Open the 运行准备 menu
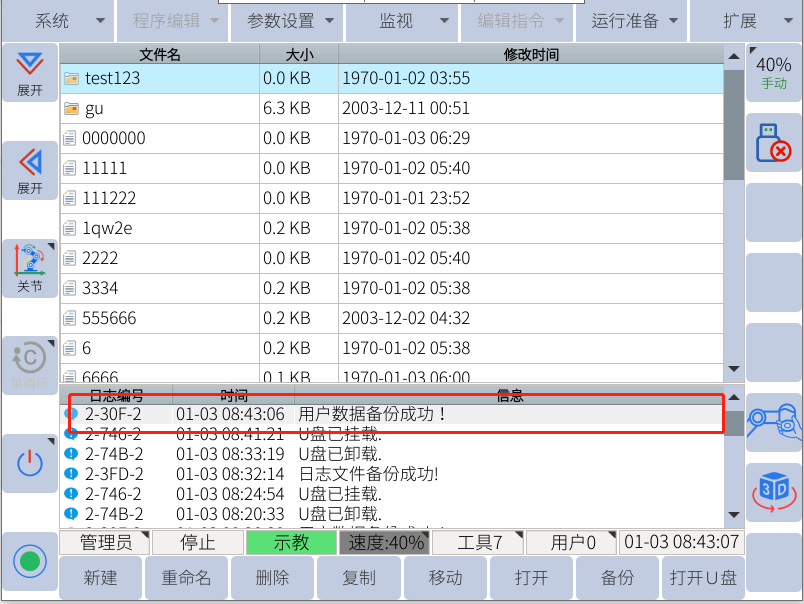Viewport: 804px width, 604px height. (630, 20)
